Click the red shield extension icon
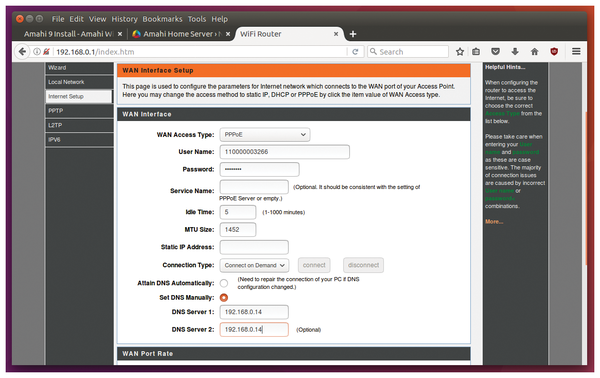600x378 pixels. pyautogui.click(x=554, y=52)
